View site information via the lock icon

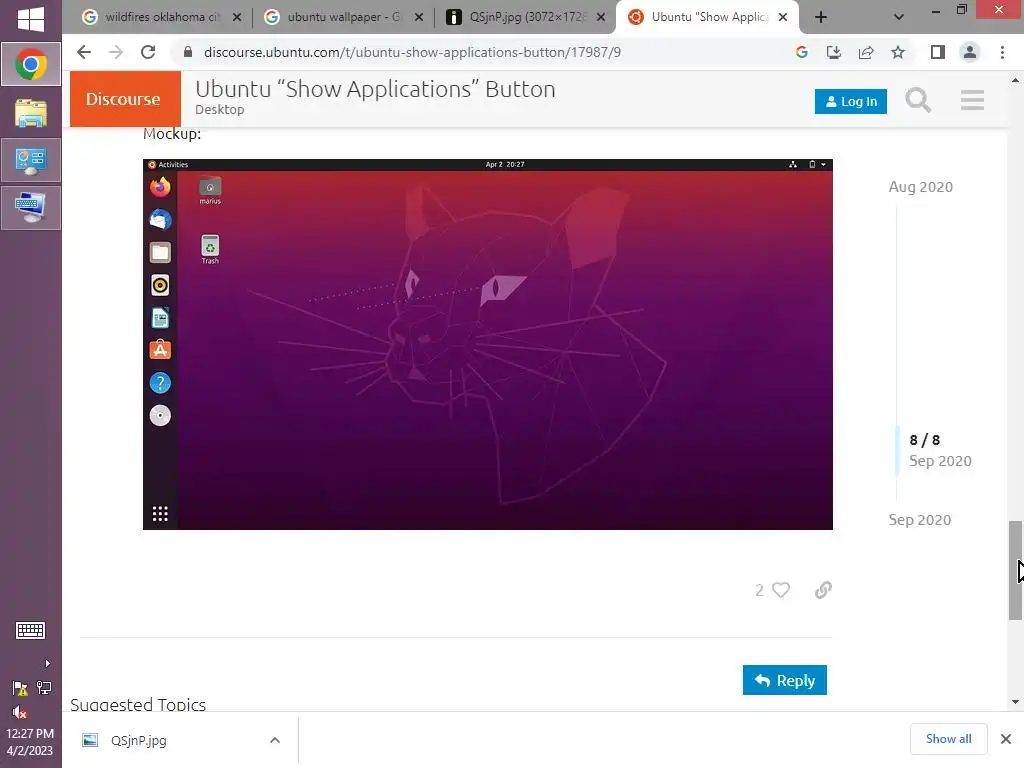click(188, 52)
